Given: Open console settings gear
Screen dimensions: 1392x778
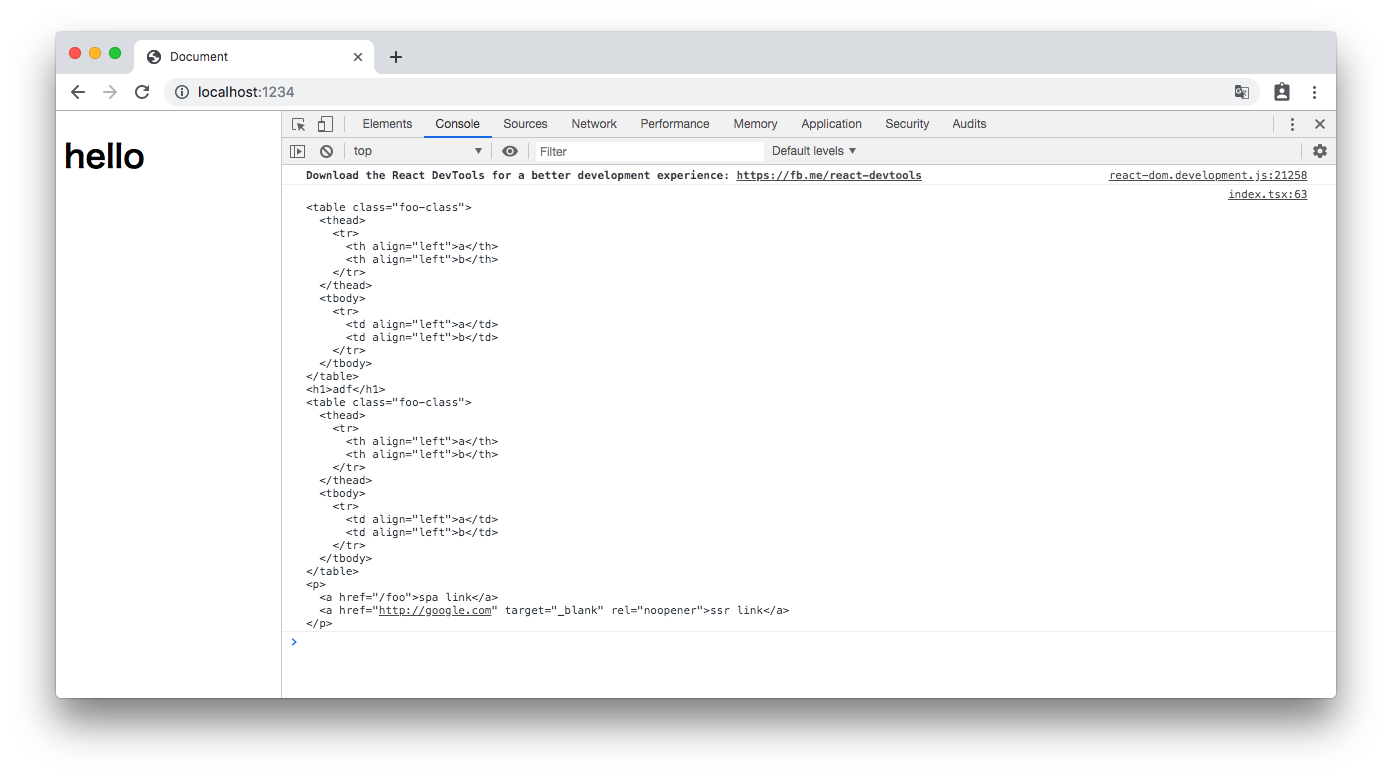Looking at the screenshot, I should [x=1320, y=151].
